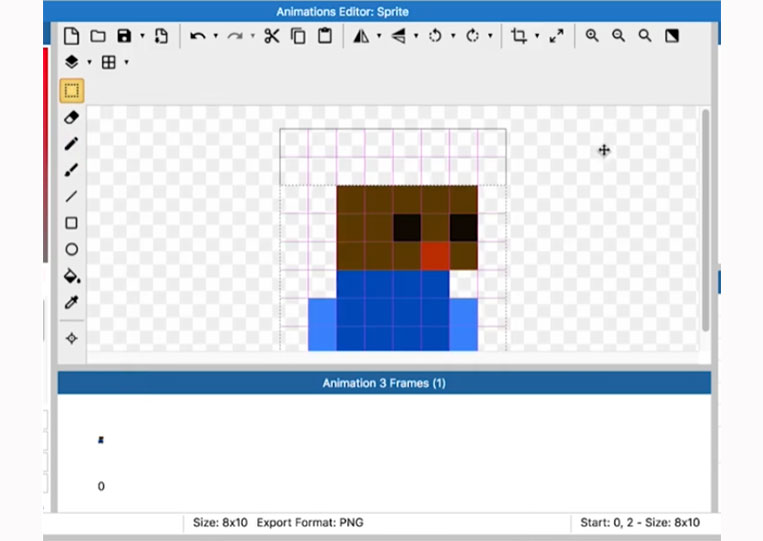Click the import/reload file icon

click(x=161, y=36)
